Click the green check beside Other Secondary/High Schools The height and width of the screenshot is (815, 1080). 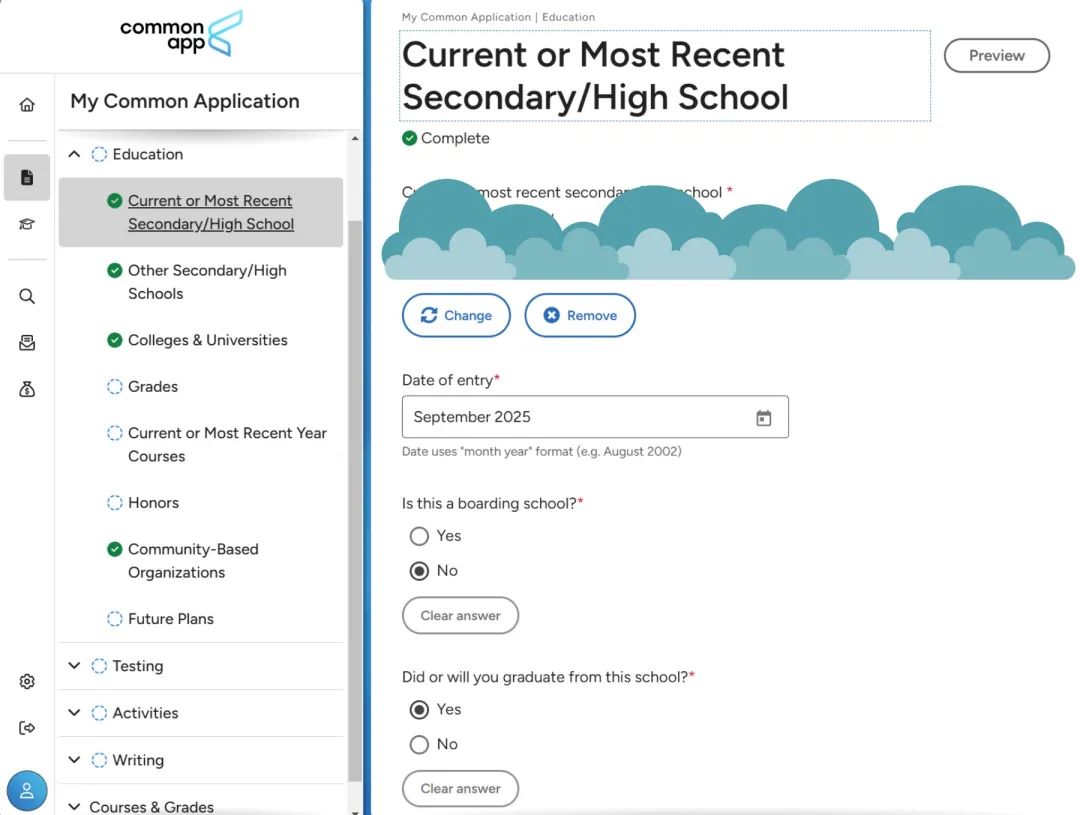click(114, 271)
